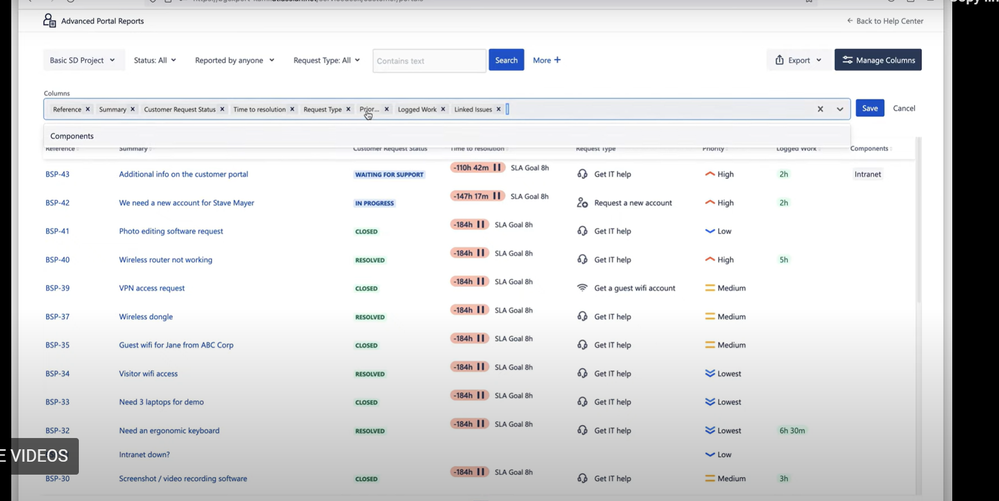Open Need an ergonomic keyboard summary
The width and height of the screenshot is (999, 501).
pyautogui.click(x=169, y=430)
